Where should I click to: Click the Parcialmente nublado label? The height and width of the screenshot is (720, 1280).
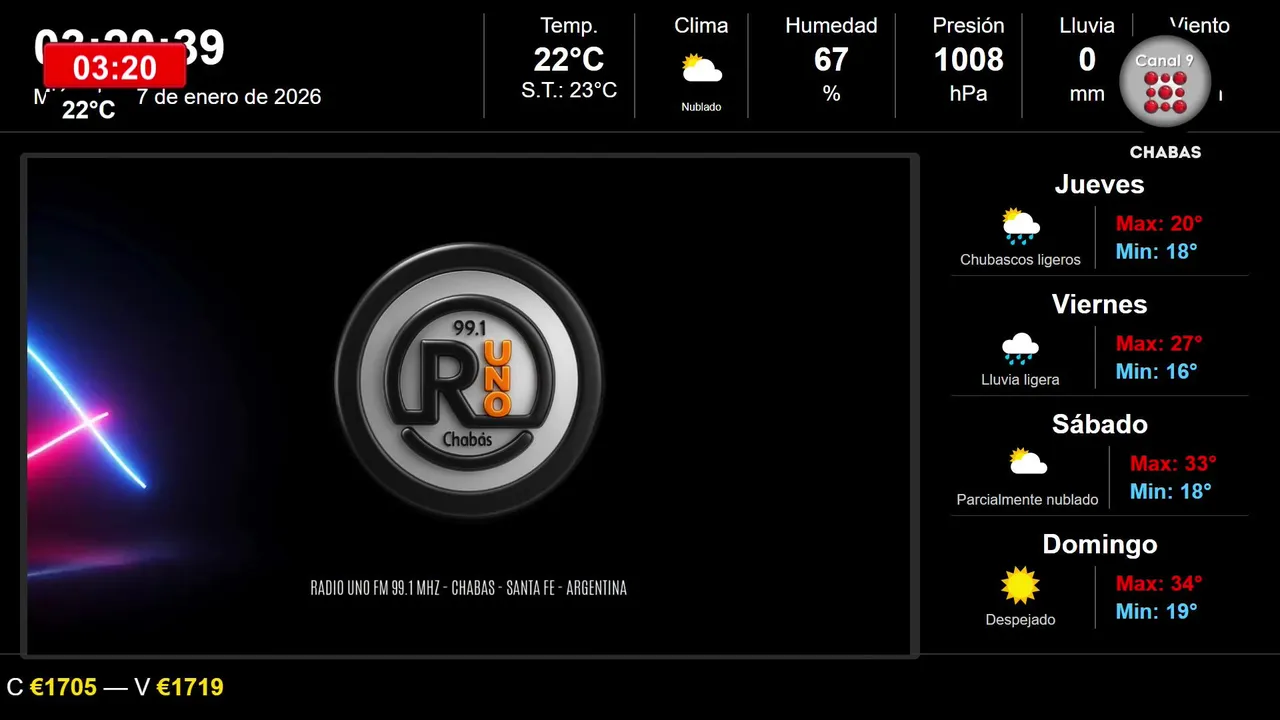[x=1027, y=500]
